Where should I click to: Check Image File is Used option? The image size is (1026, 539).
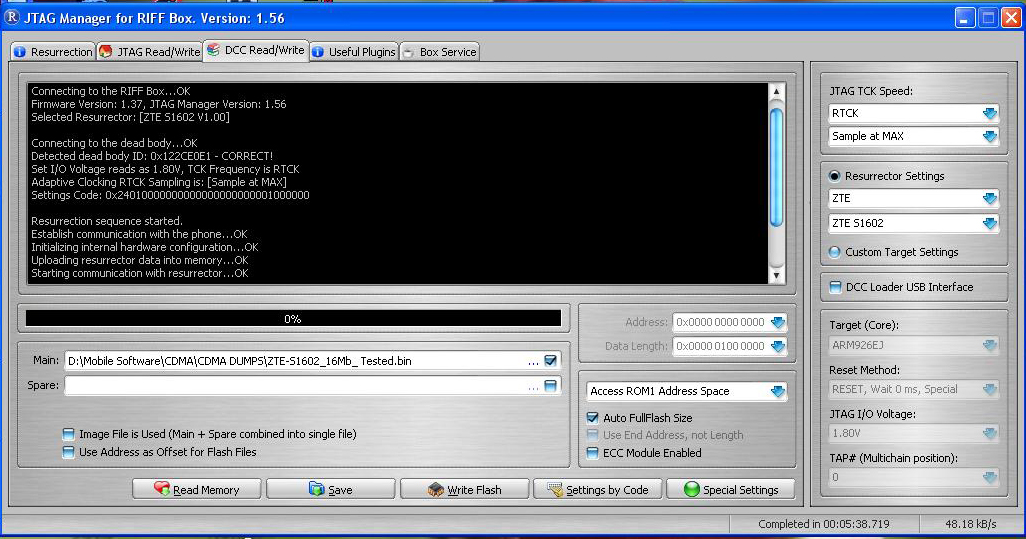tap(68, 434)
